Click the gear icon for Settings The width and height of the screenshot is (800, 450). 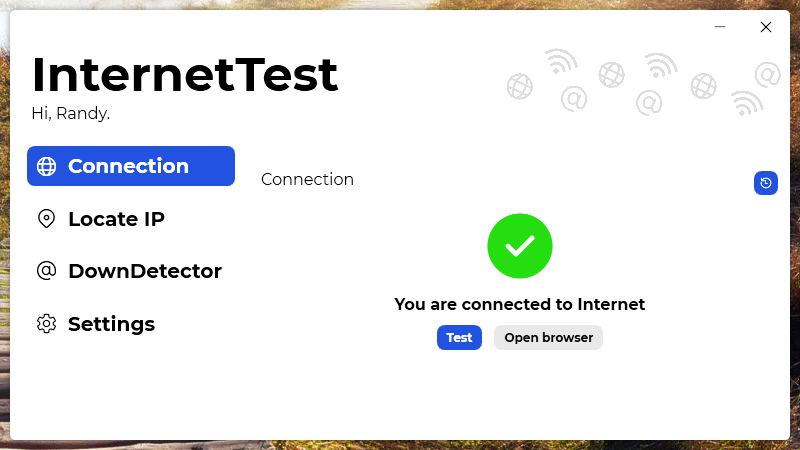pyautogui.click(x=46, y=323)
